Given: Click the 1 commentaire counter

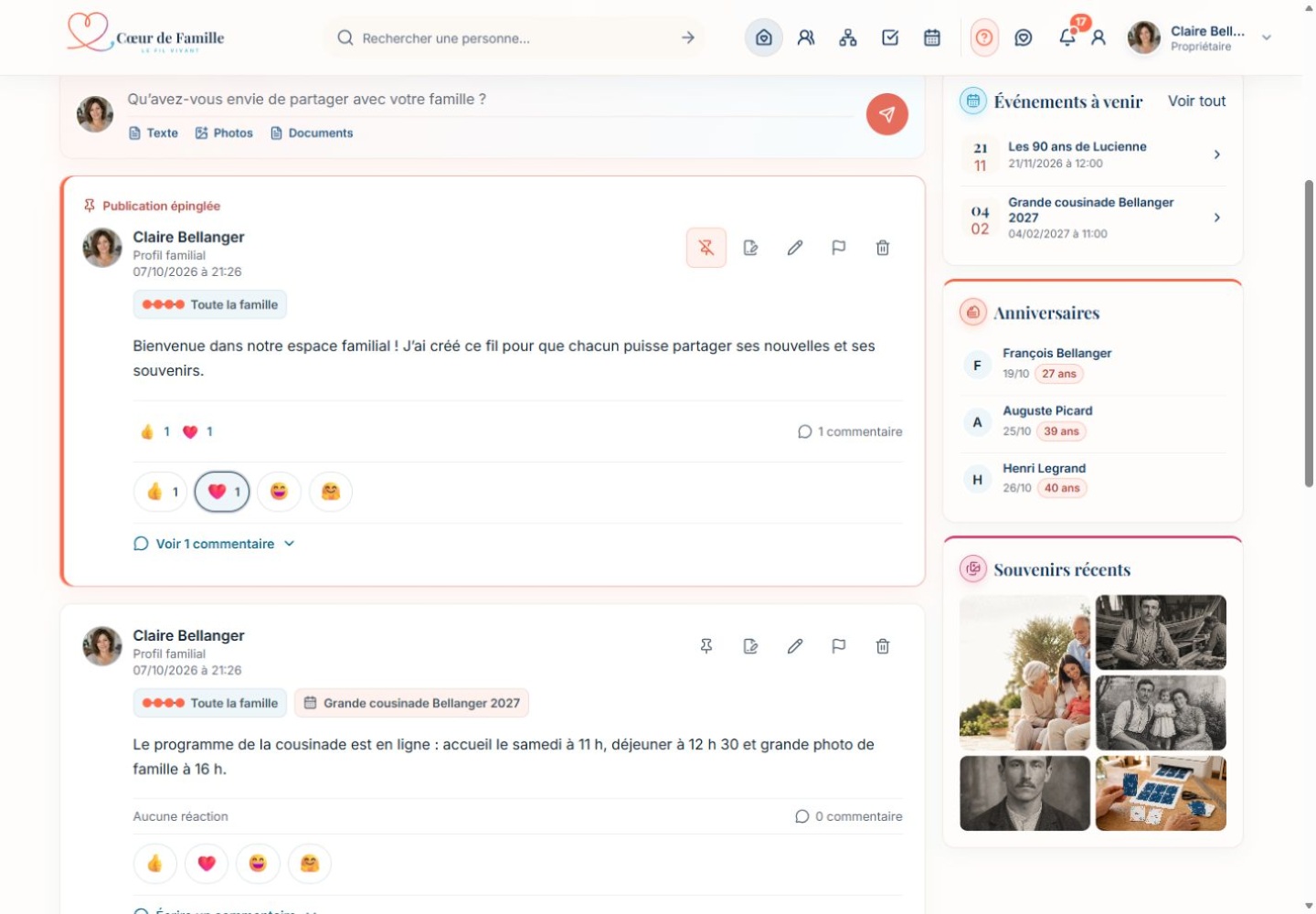Looking at the screenshot, I should tap(850, 431).
